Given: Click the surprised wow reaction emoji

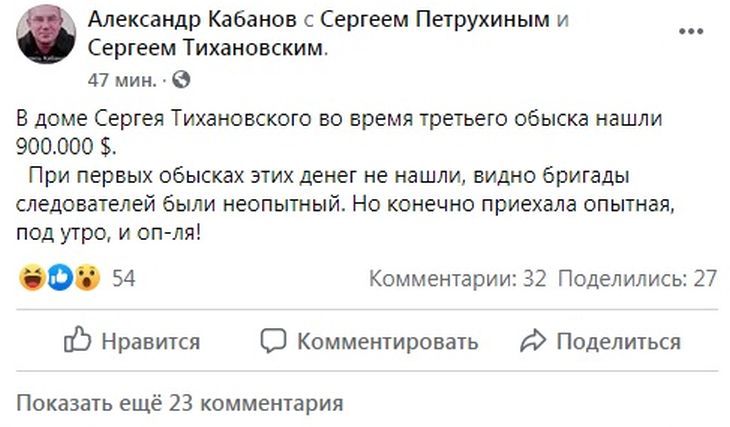Looking at the screenshot, I should coord(87,279).
